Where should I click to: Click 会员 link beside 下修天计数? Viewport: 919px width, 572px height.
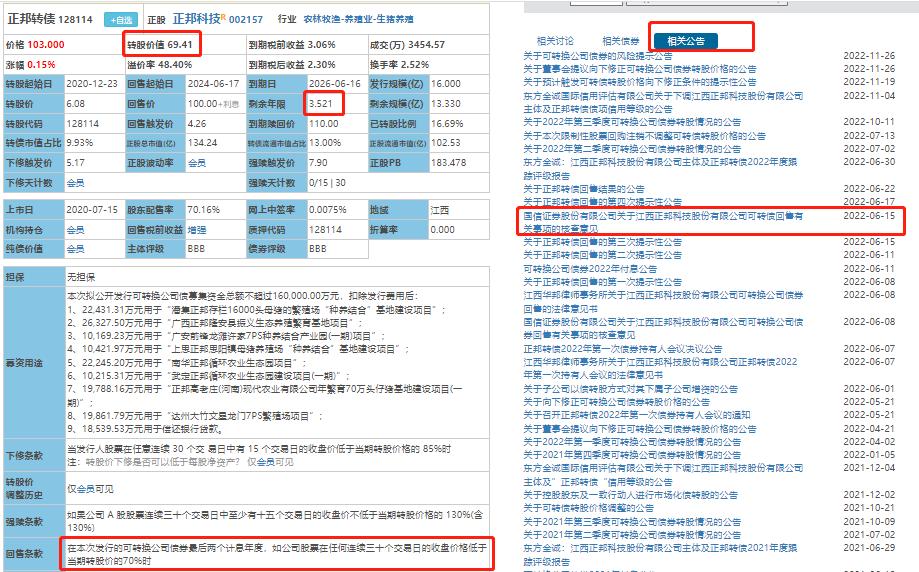(75, 184)
